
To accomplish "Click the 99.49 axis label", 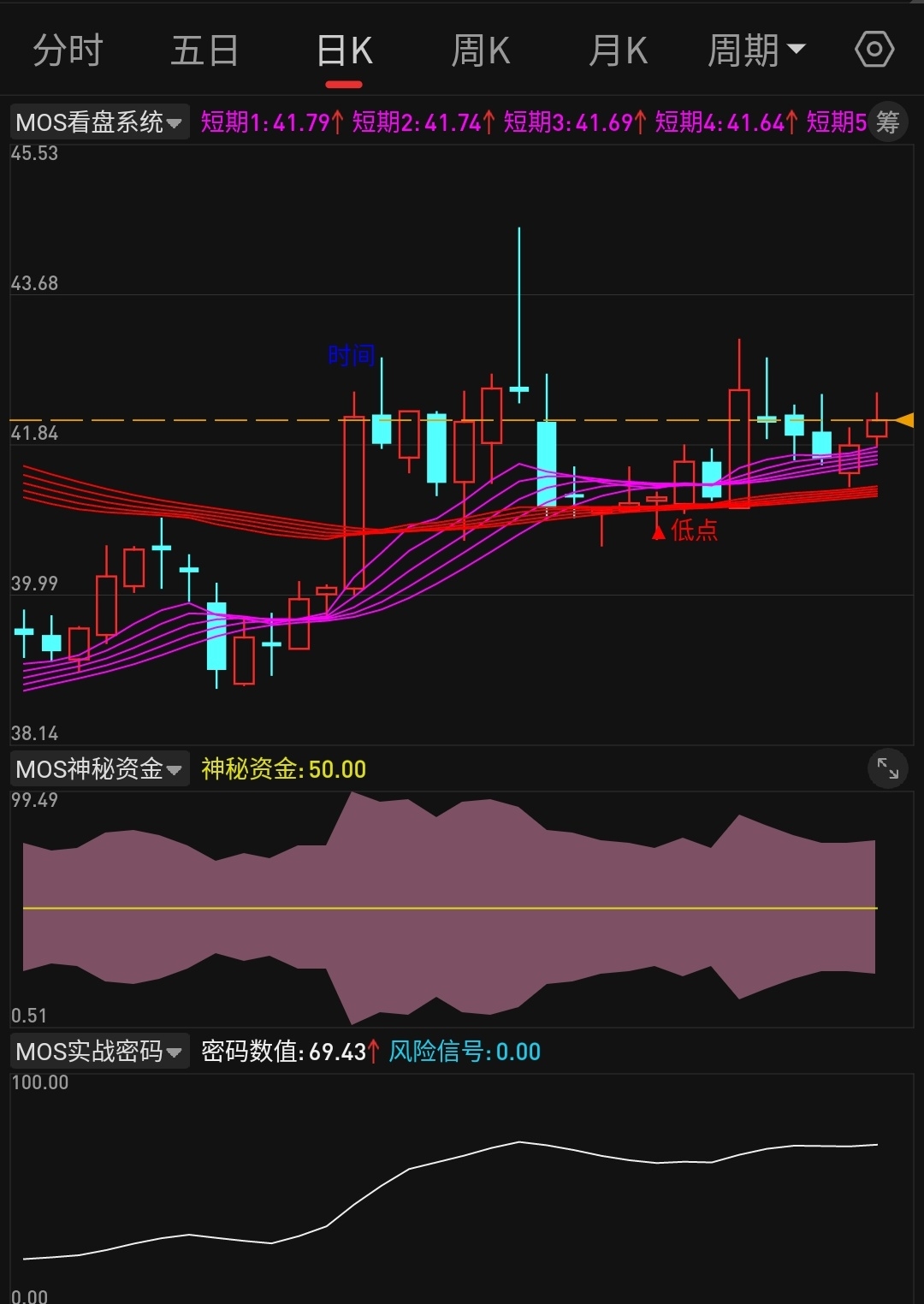I will [x=35, y=800].
